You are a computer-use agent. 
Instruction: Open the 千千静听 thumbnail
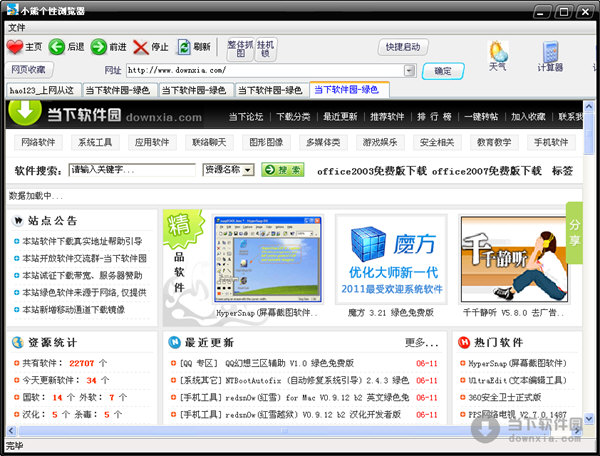514,259
